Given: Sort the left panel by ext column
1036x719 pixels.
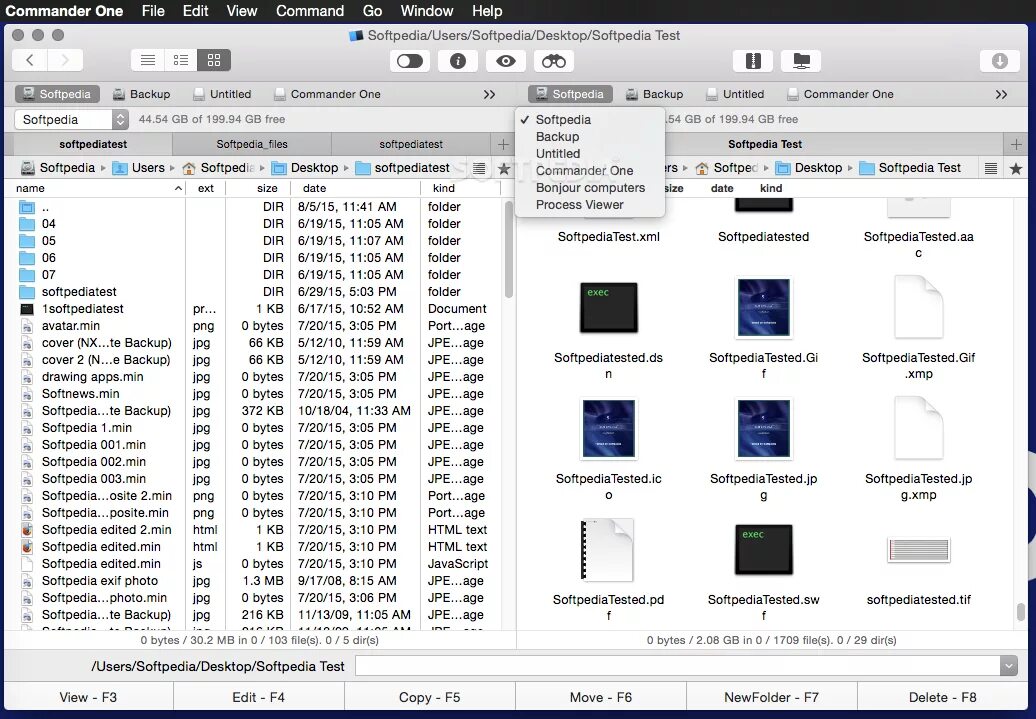Looking at the screenshot, I should point(205,188).
